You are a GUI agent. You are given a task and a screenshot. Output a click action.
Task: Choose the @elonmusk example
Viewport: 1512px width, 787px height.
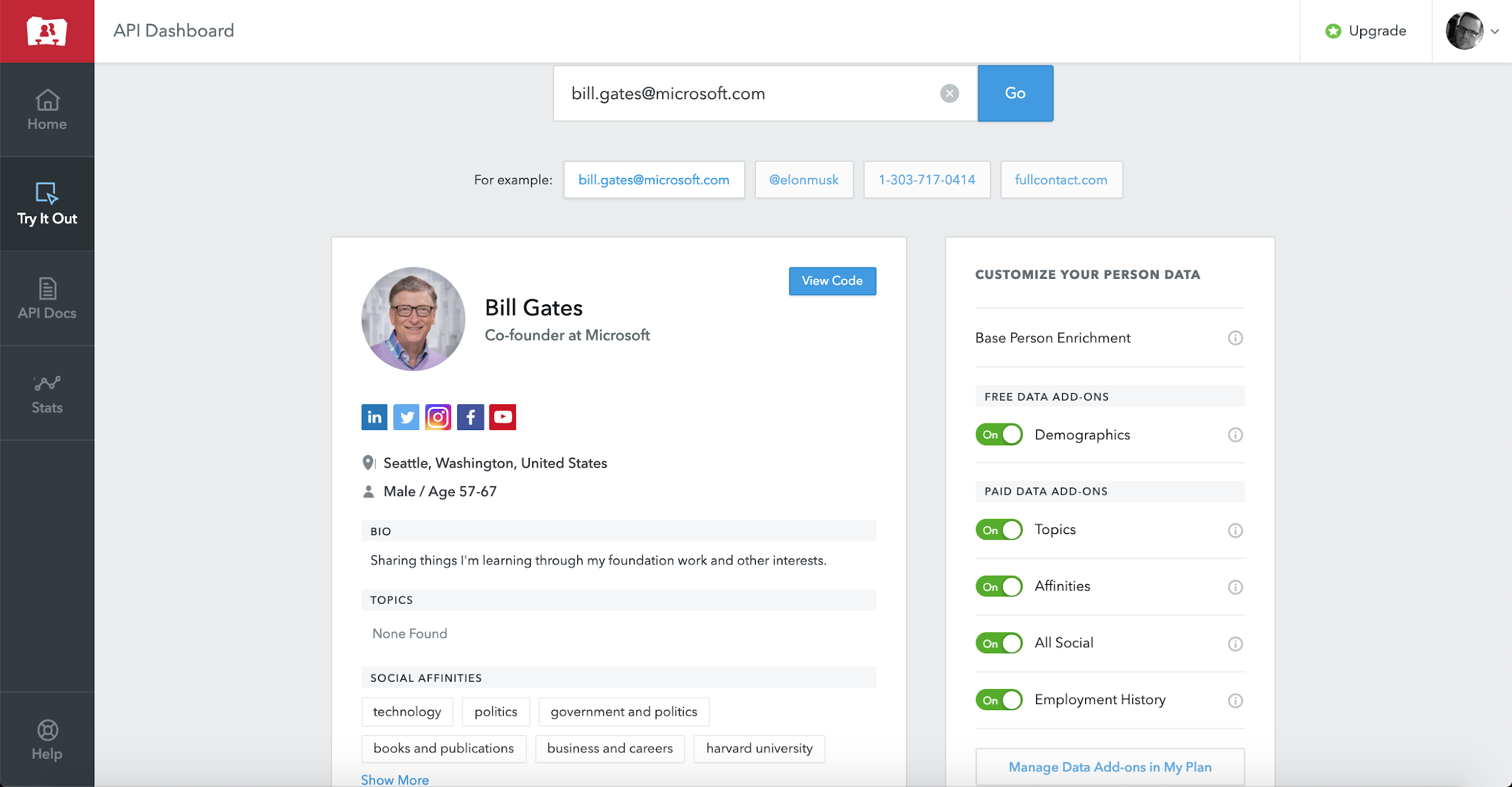(804, 180)
